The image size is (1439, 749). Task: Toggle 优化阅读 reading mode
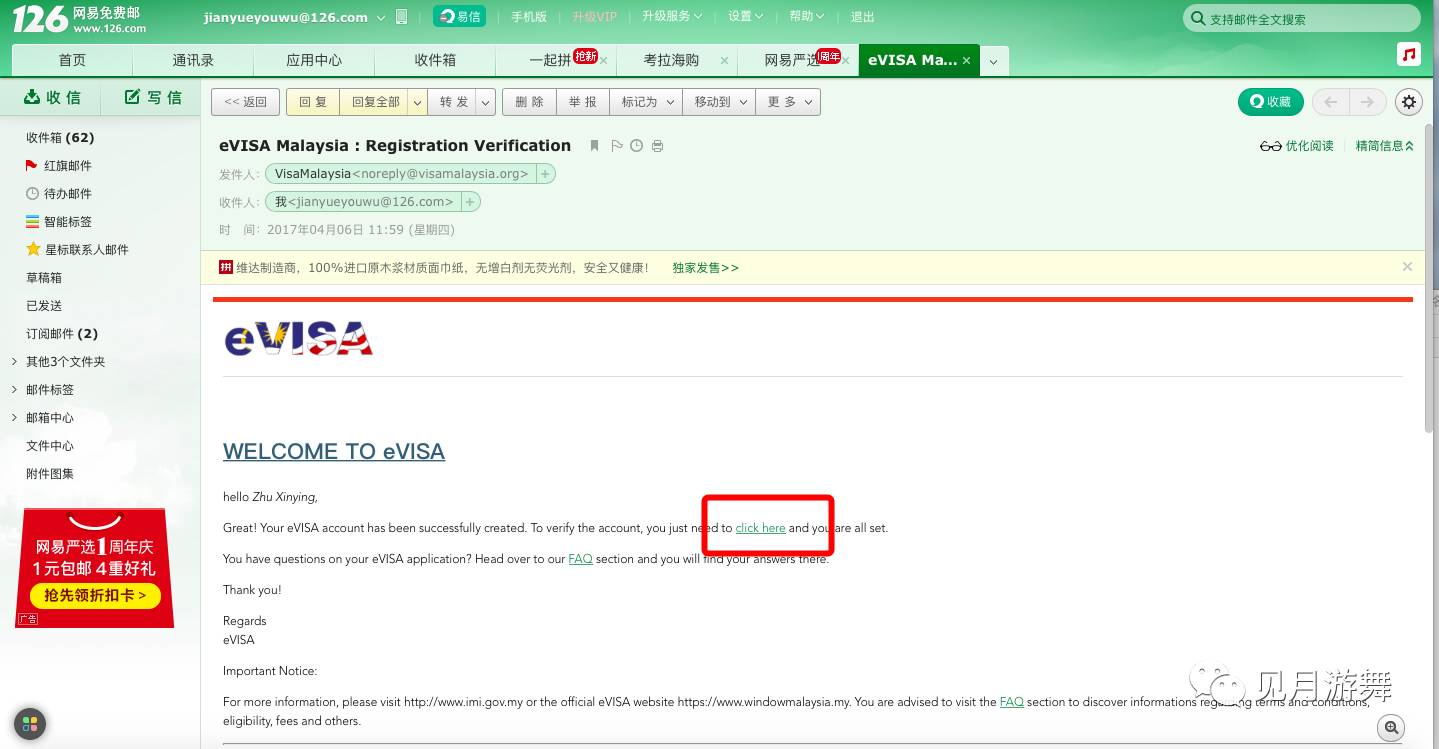pyautogui.click(x=1297, y=146)
